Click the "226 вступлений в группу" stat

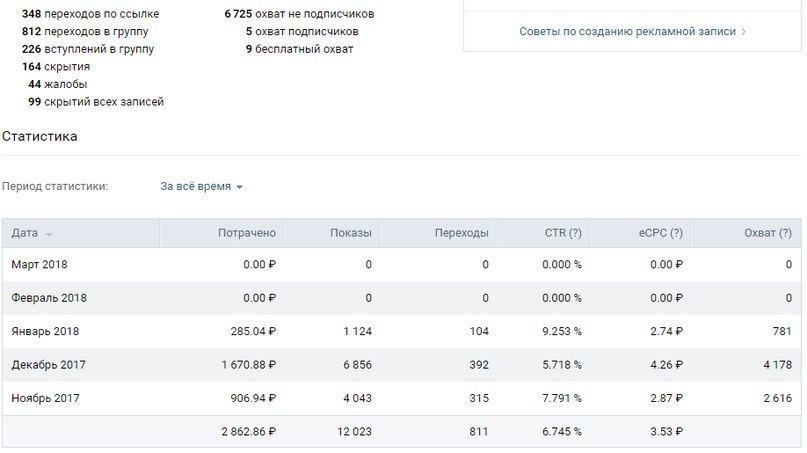pos(88,49)
